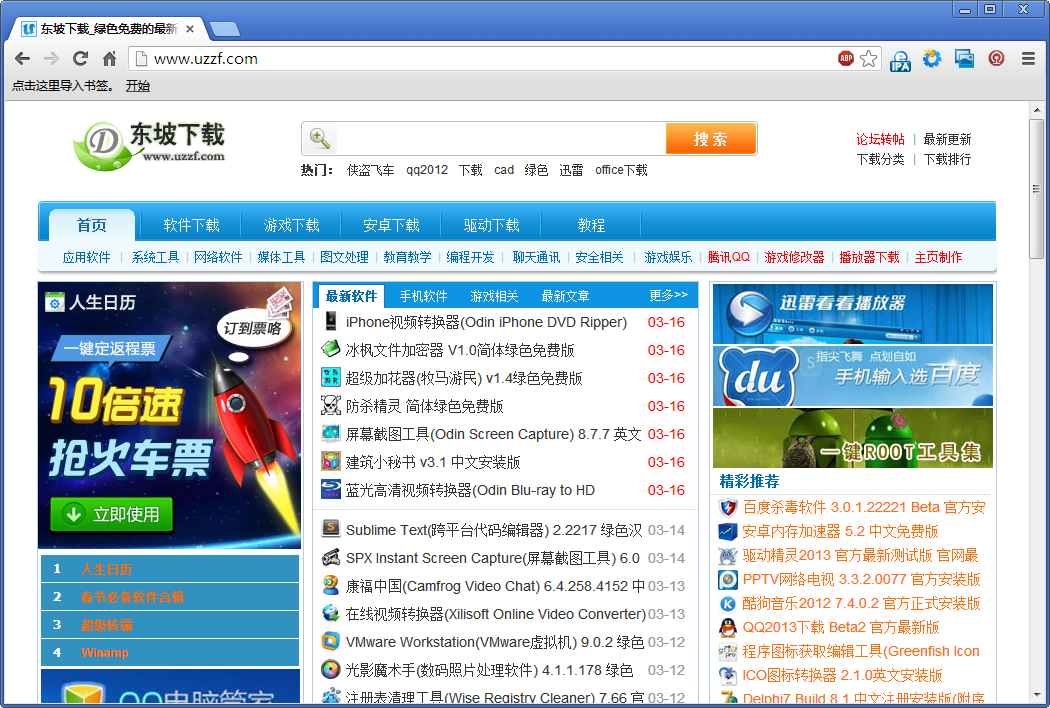Viewport: 1050px width, 708px height.
Task: Open 安卓内存加速器 5.2 recommendation
Action: pos(840,531)
